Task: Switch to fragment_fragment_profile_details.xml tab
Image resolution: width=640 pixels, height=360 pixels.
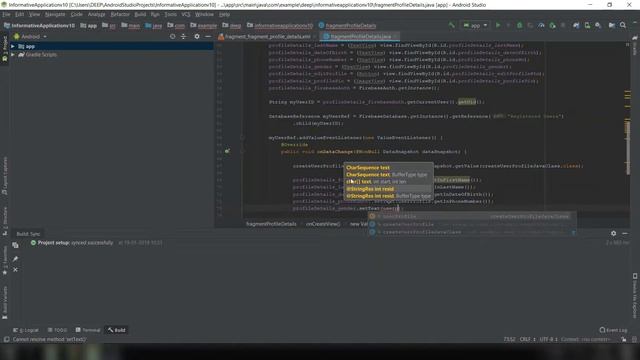Action: pyautogui.click(x=267, y=36)
